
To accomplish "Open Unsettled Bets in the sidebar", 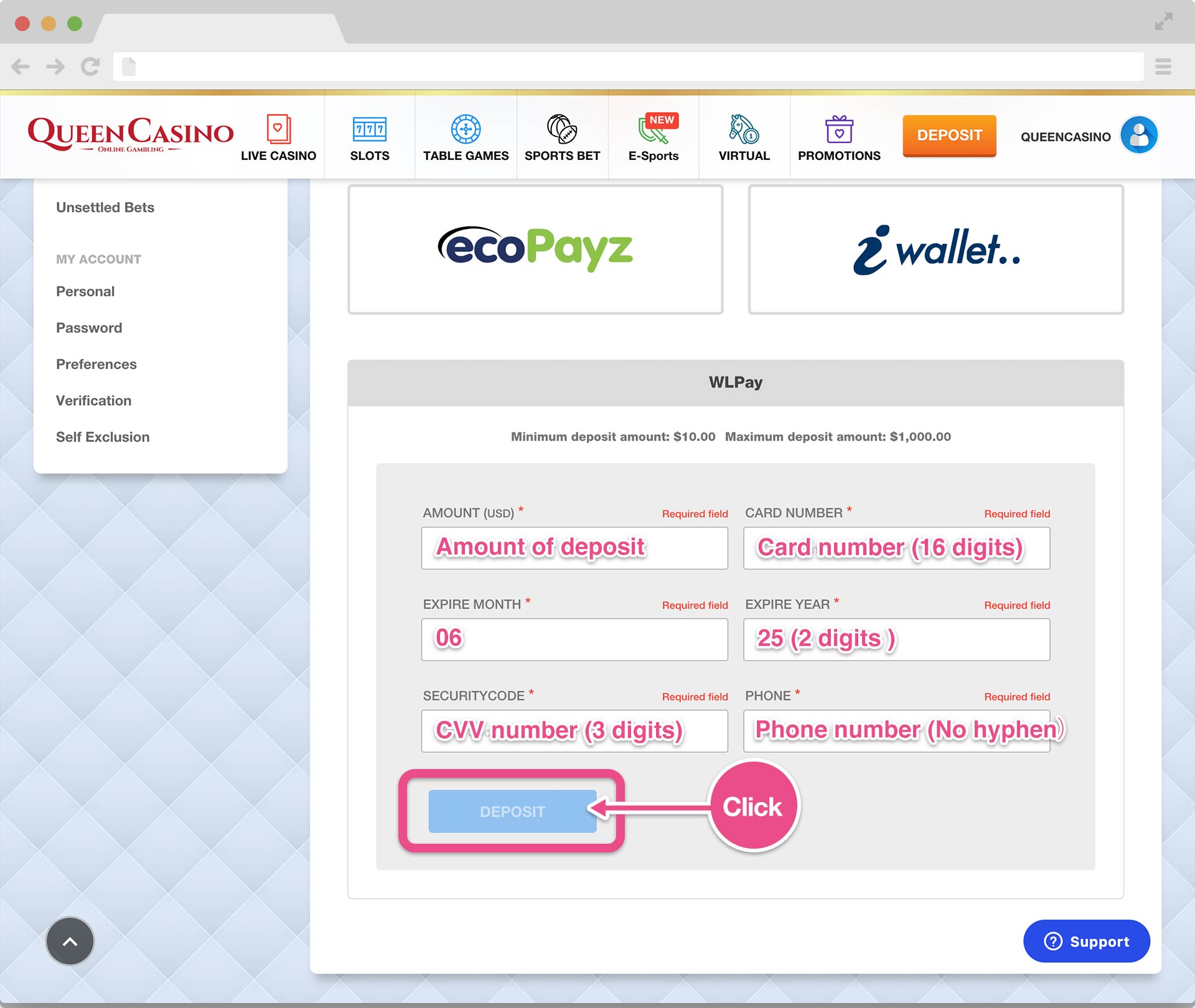I will (105, 207).
